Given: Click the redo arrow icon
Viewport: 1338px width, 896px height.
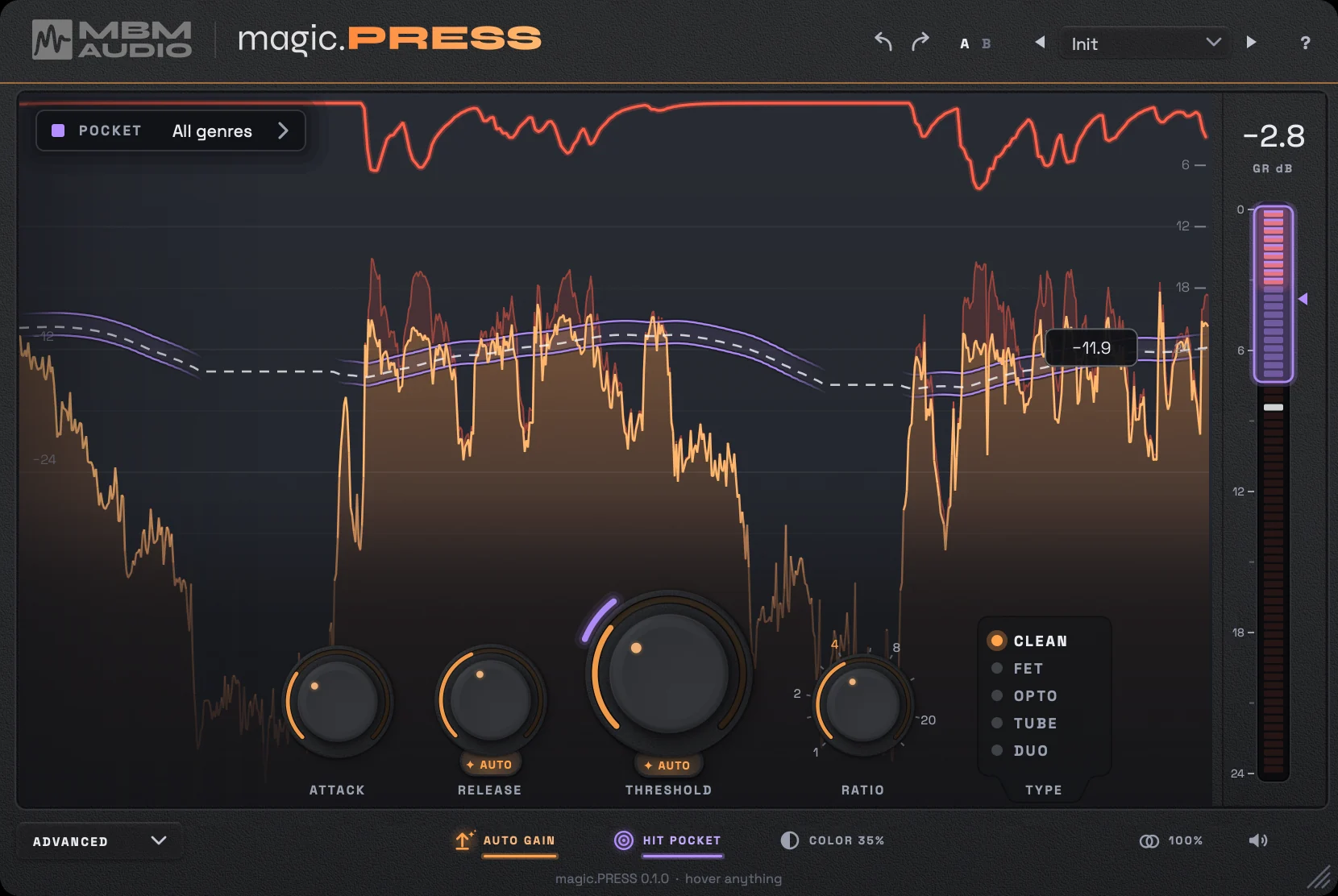Looking at the screenshot, I should 920,42.
